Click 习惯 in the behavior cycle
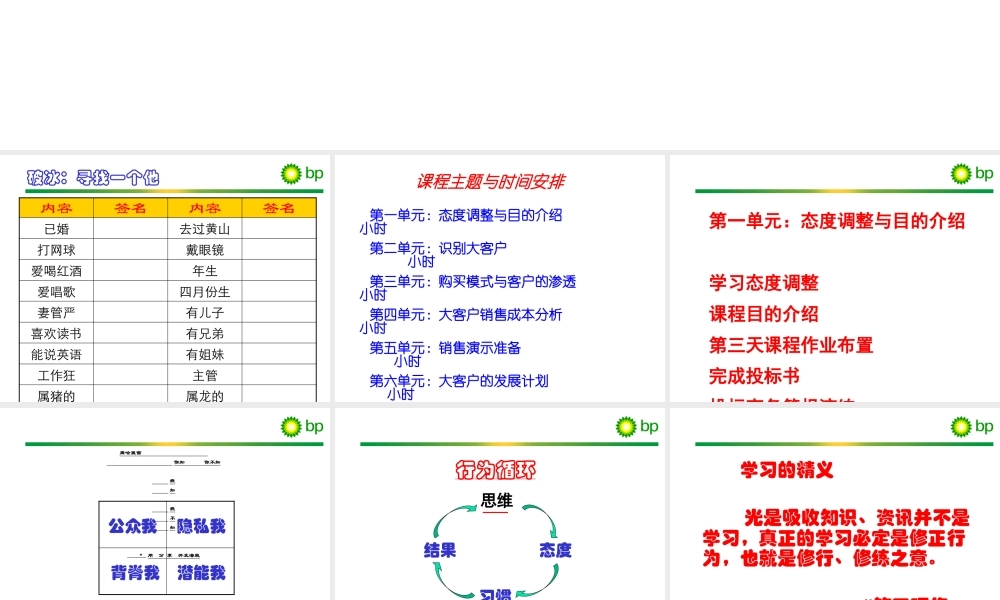Image resolution: width=1000 pixels, height=600 pixels. 496,595
